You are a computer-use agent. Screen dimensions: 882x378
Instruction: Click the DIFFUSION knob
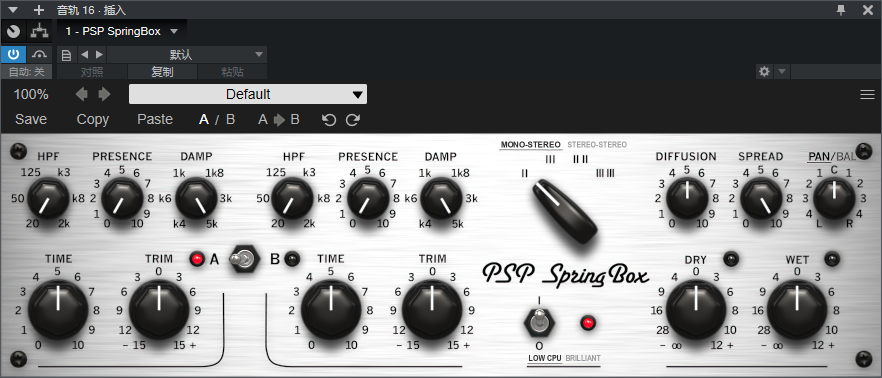[686, 199]
